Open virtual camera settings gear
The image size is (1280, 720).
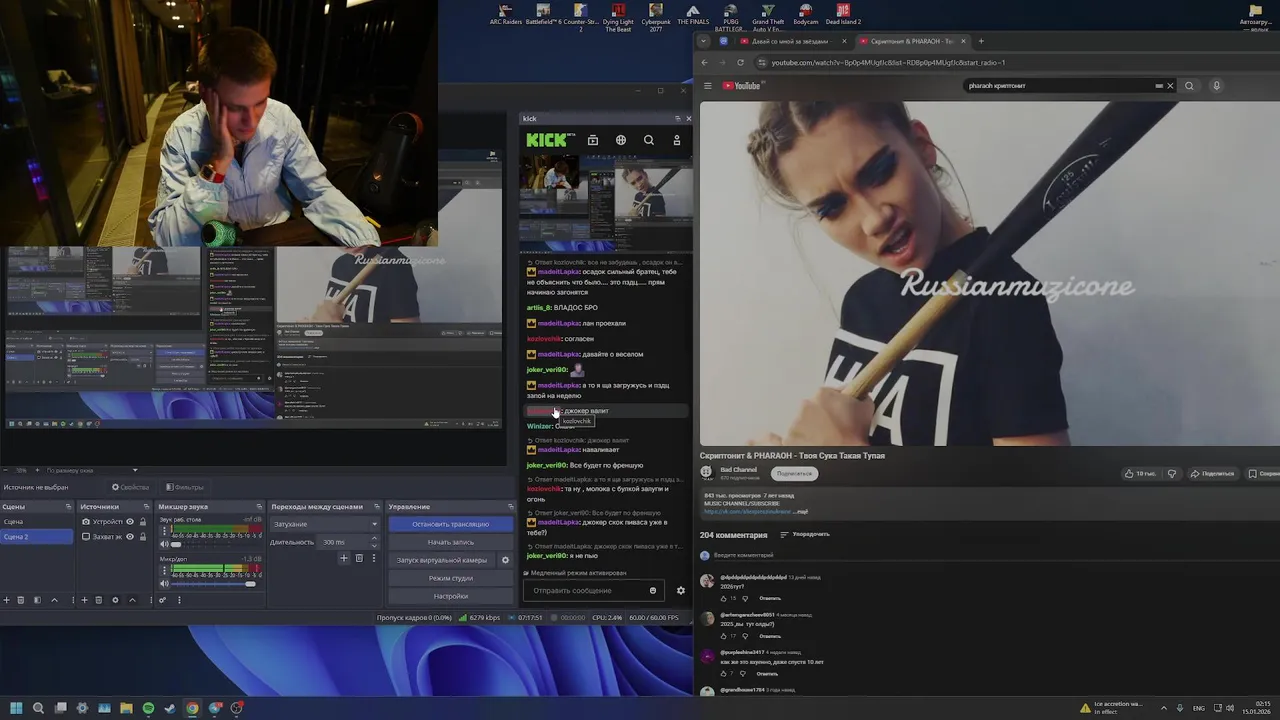pos(505,560)
